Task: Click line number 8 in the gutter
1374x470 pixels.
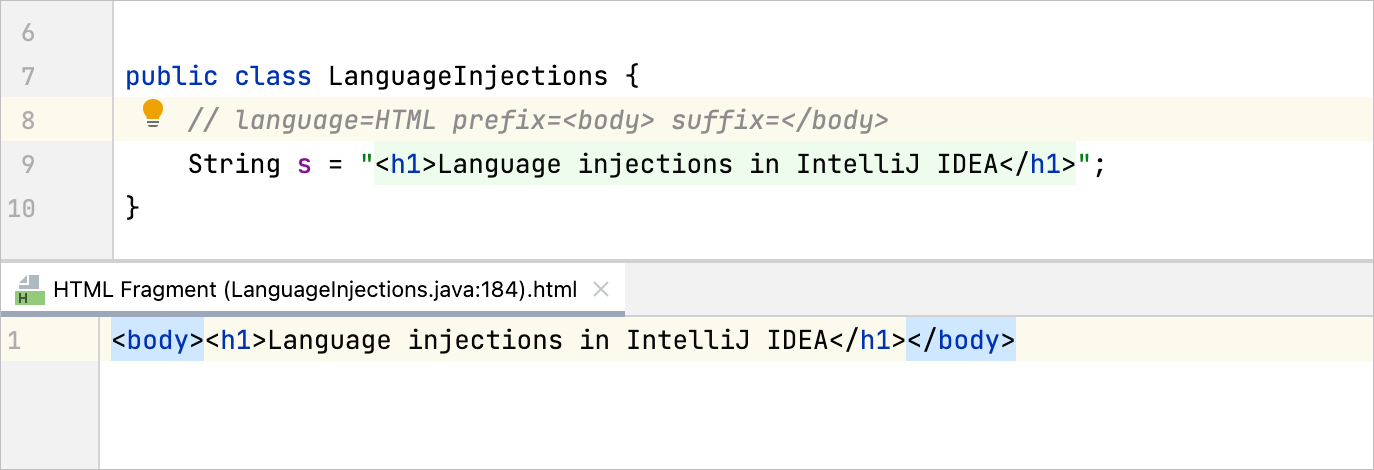Action: click(27, 121)
